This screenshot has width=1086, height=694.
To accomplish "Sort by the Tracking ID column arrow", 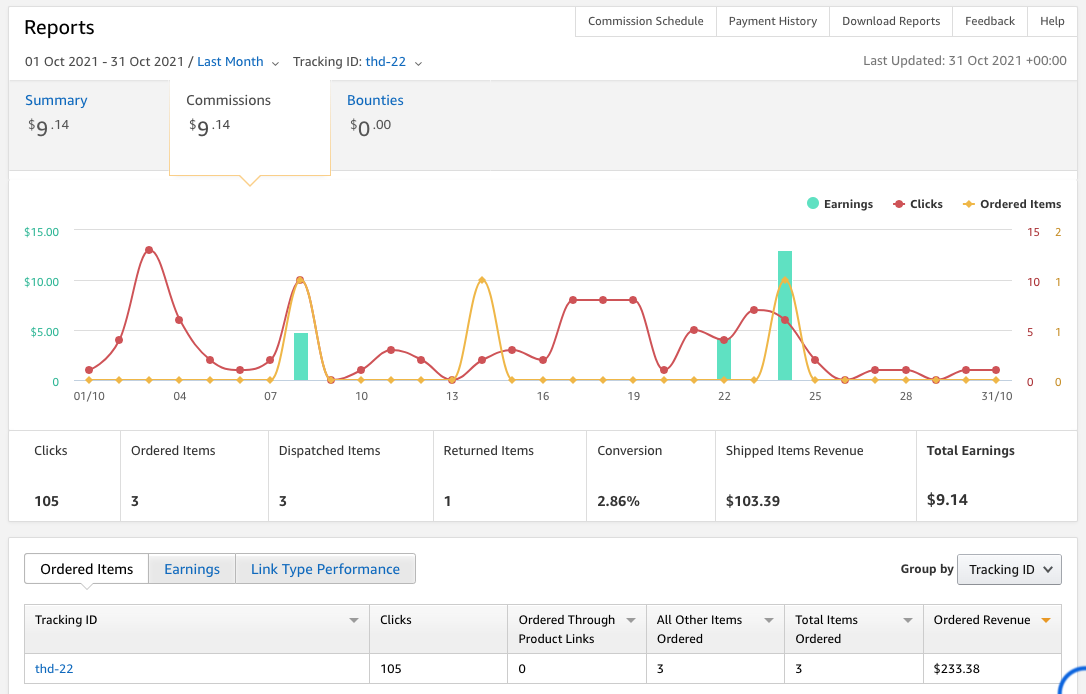I will 354,620.
